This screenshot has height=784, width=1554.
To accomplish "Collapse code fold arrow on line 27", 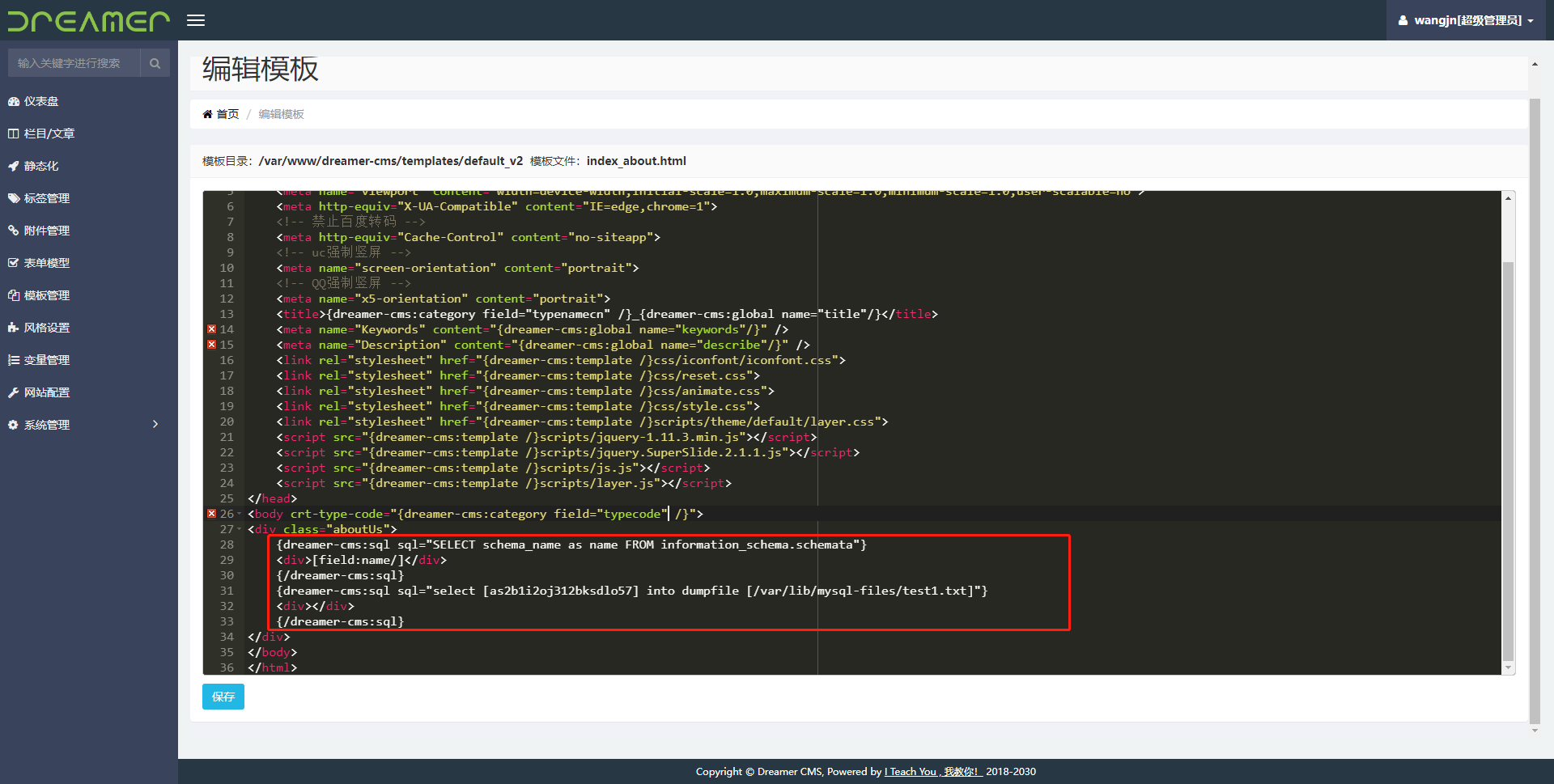I will pyautogui.click(x=240, y=529).
